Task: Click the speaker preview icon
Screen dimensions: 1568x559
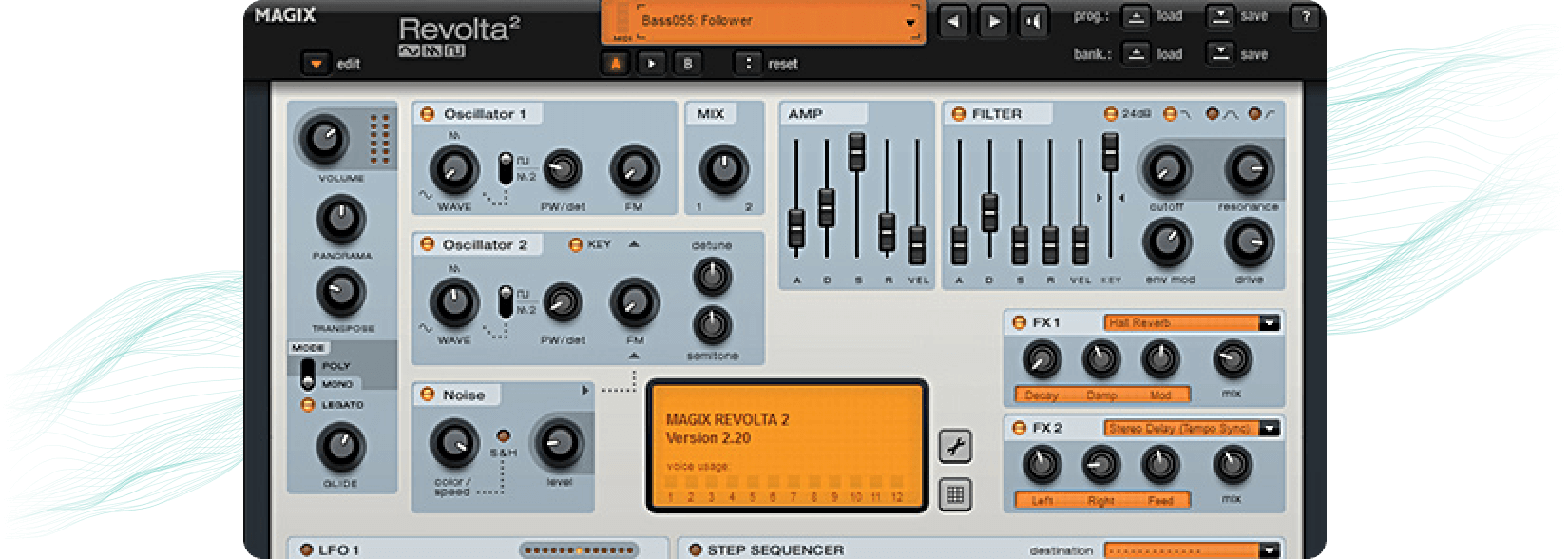Action: point(1033,21)
